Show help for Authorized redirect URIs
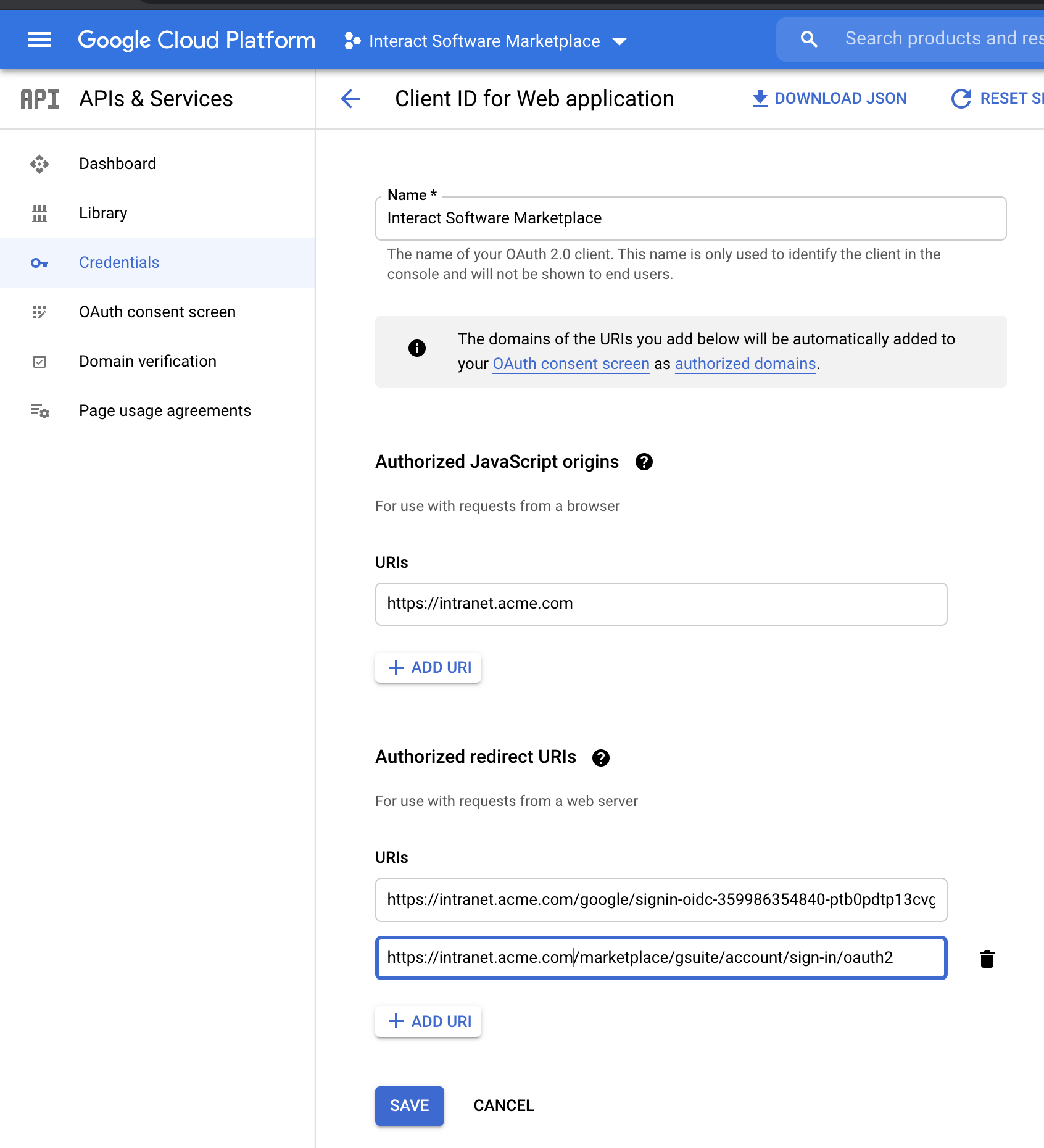 coord(601,758)
